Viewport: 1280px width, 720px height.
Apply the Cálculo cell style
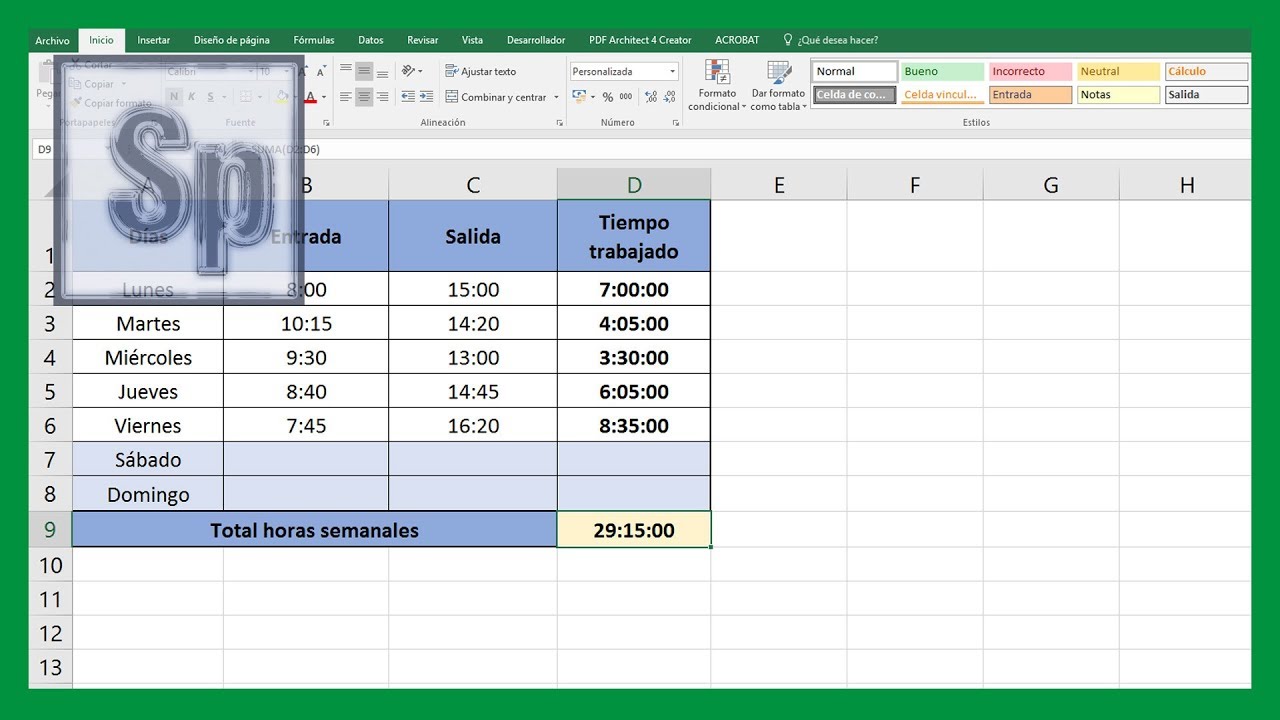pyautogui.click(x=1207, y=72)
